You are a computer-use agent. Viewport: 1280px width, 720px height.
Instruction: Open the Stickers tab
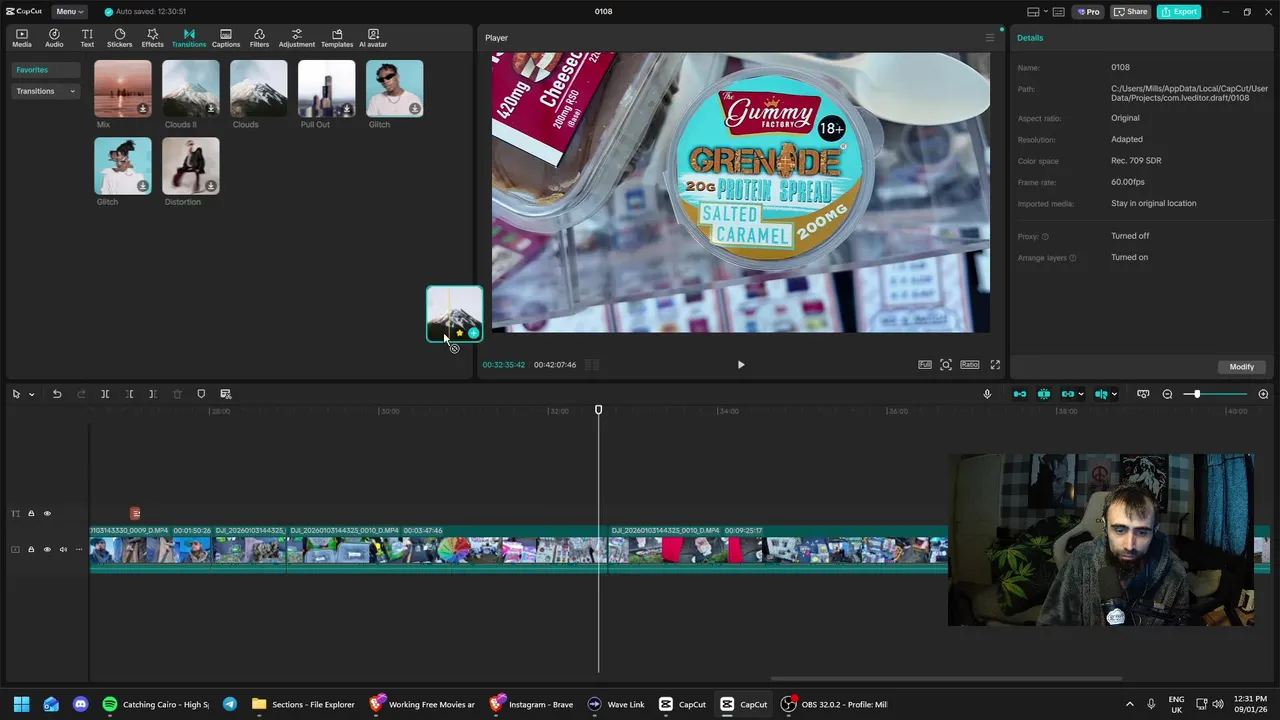click(119, 38)
